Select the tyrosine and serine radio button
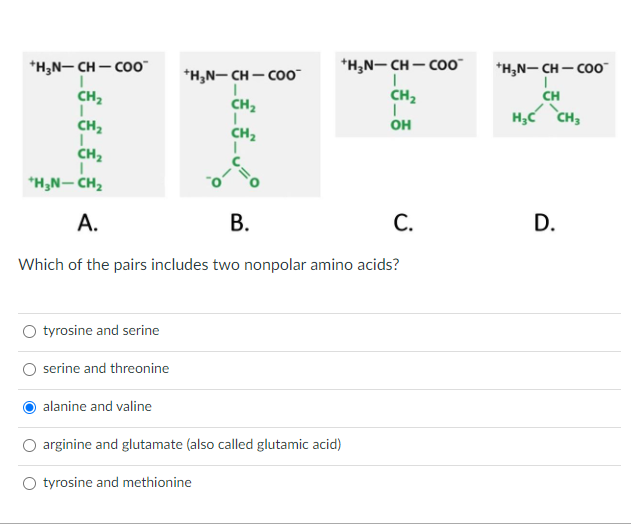 pyautogui.click(x=29, y=331)
